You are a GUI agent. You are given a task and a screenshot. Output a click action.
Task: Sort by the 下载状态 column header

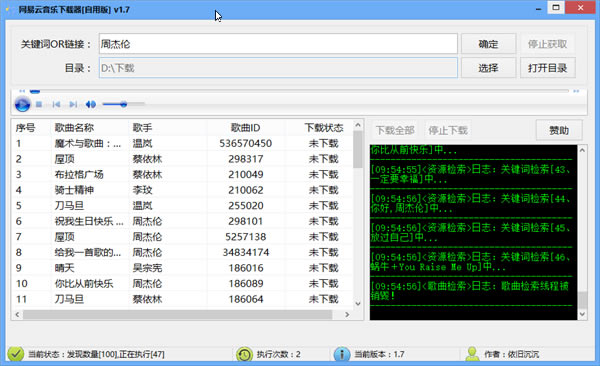pos(324,127)
